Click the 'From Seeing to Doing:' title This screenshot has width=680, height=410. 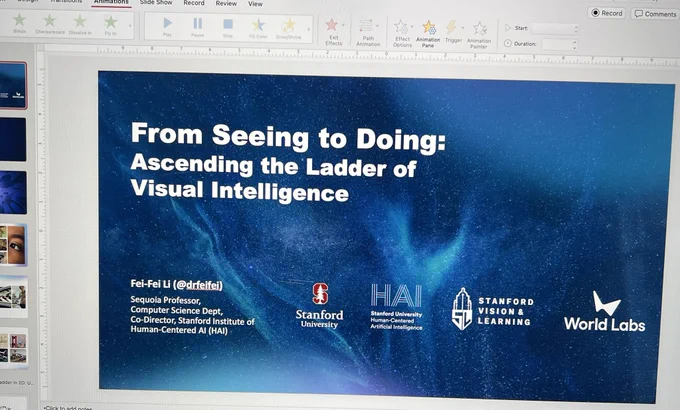click(288, 137)
